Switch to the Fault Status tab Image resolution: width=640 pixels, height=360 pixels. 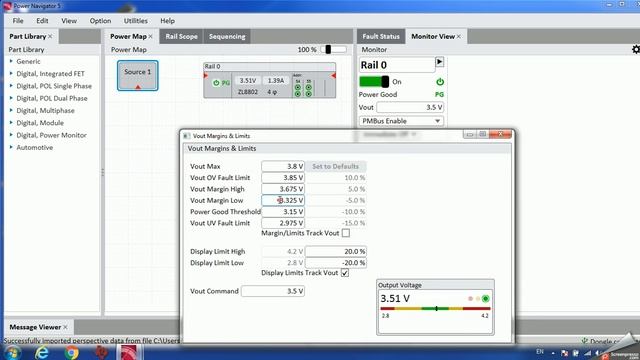[x=381, y=36]
